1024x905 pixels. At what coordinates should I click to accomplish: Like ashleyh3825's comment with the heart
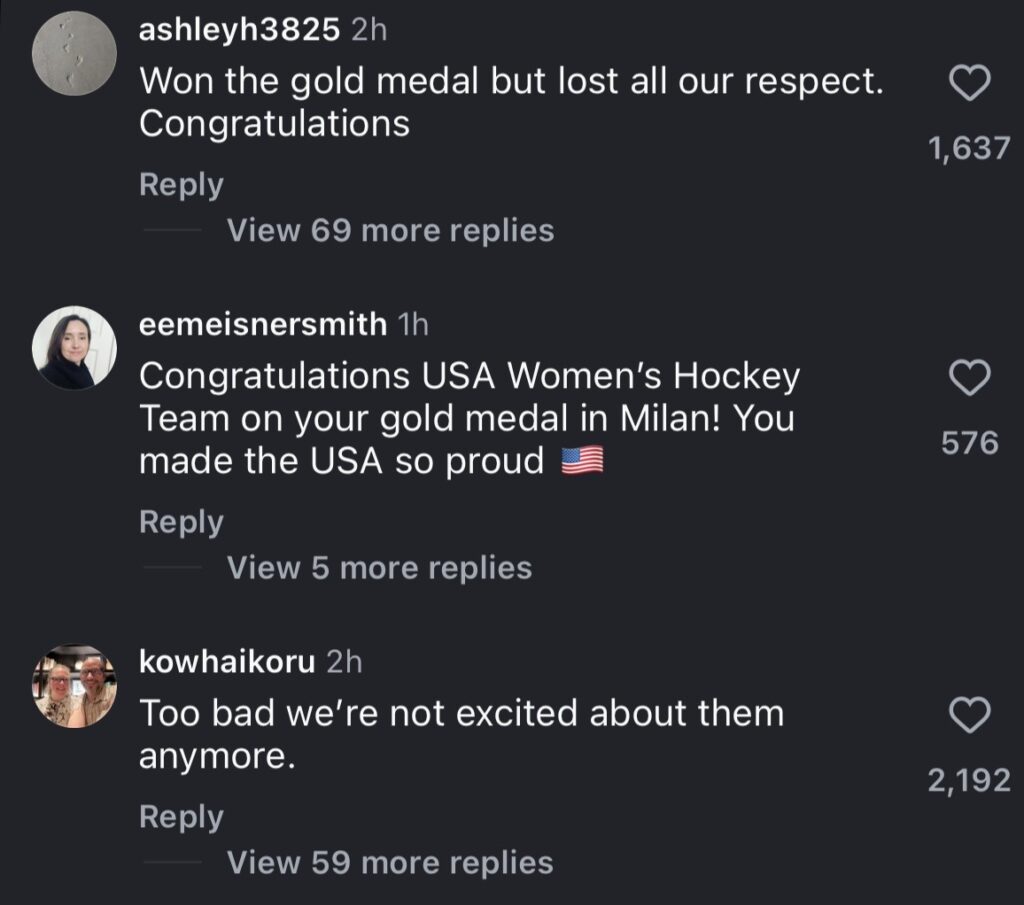[x=968, y=85]
